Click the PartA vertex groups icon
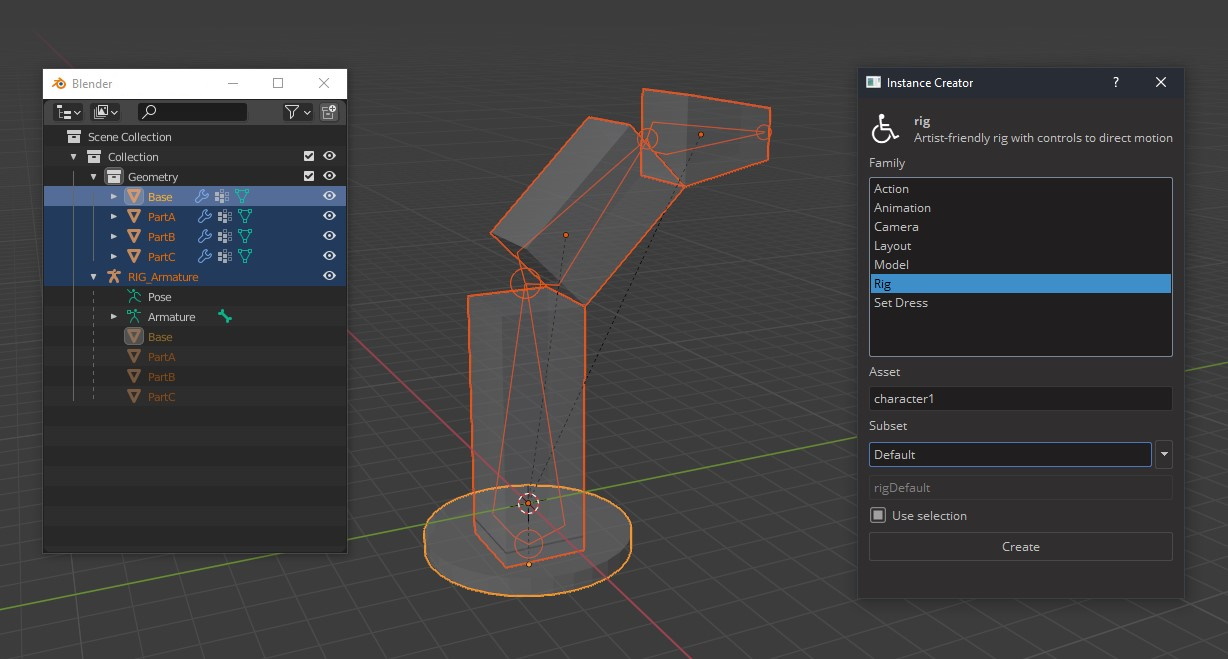The height and width of the screenshot is (659, 1228). (x=224, y=217)
